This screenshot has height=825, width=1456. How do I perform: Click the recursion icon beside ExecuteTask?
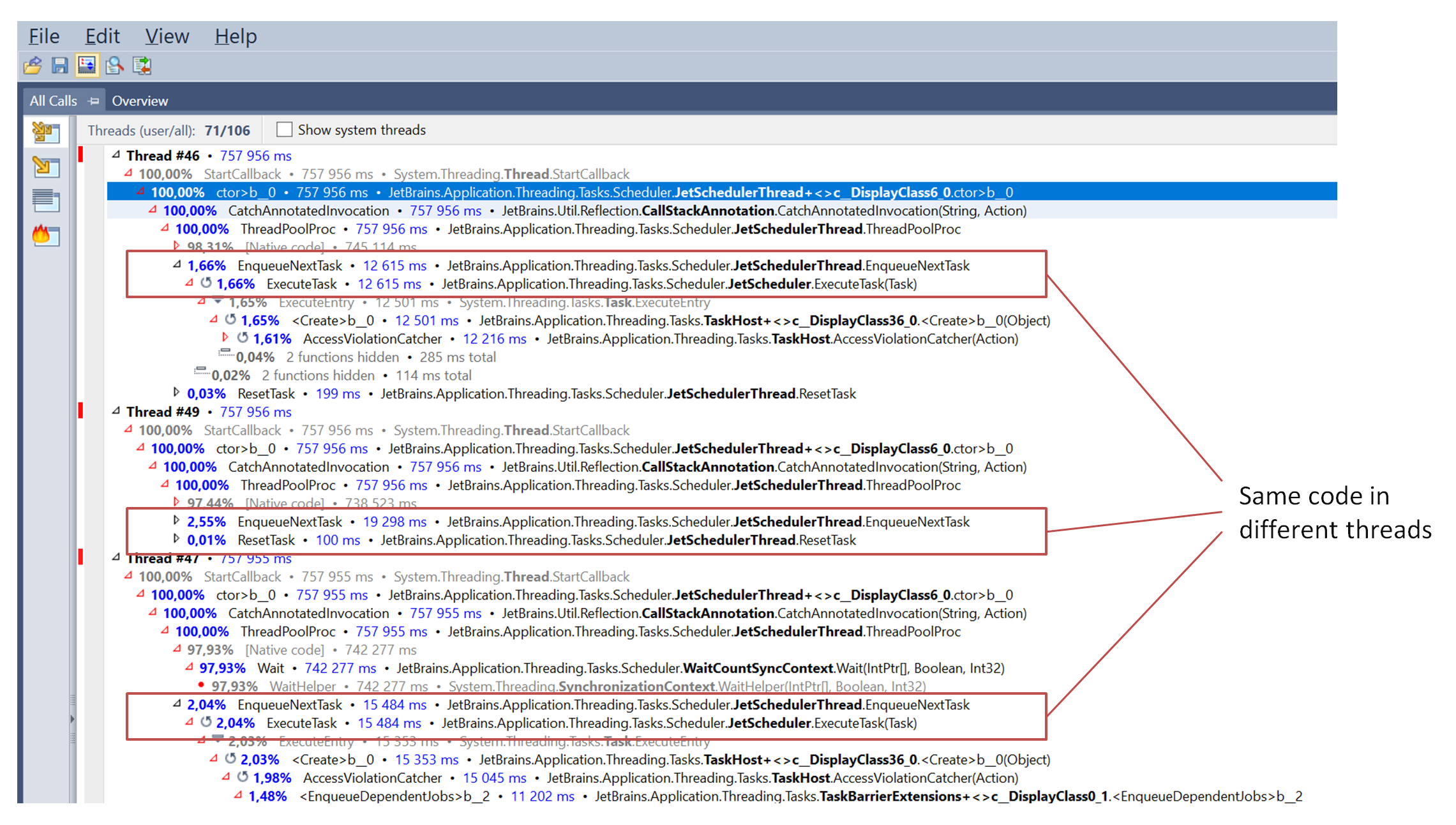(x=206, y=284)
